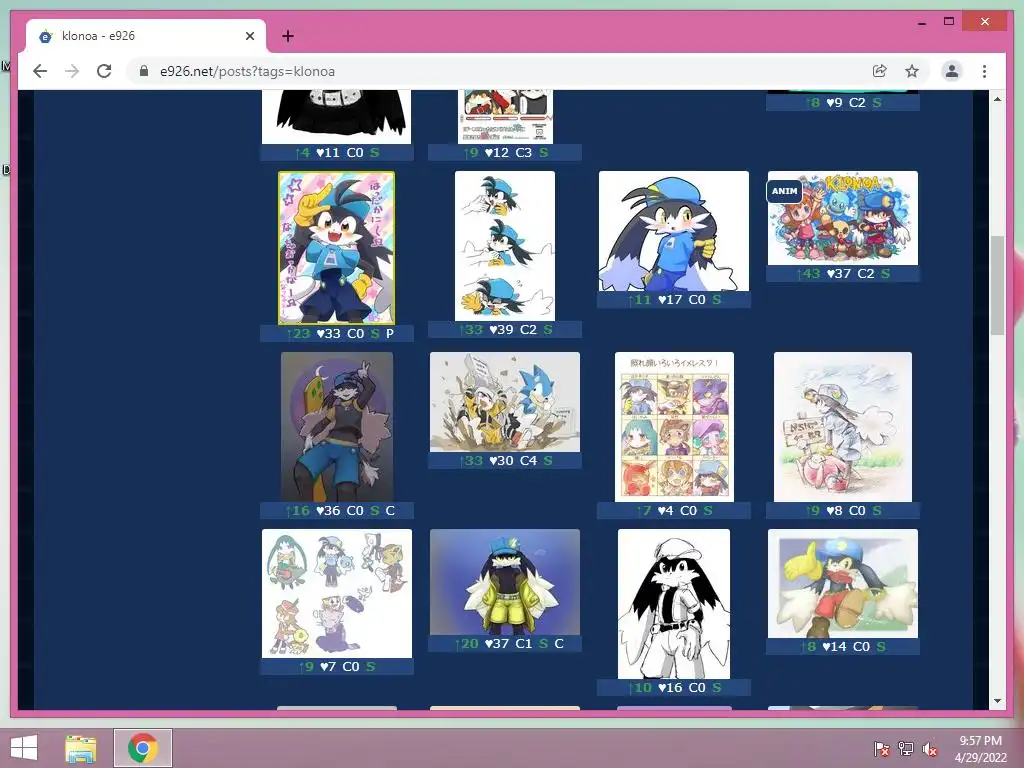Click the page scrollbar up arrow
Viewport: 1024px width, 768px height.
(x=997, y=99)
